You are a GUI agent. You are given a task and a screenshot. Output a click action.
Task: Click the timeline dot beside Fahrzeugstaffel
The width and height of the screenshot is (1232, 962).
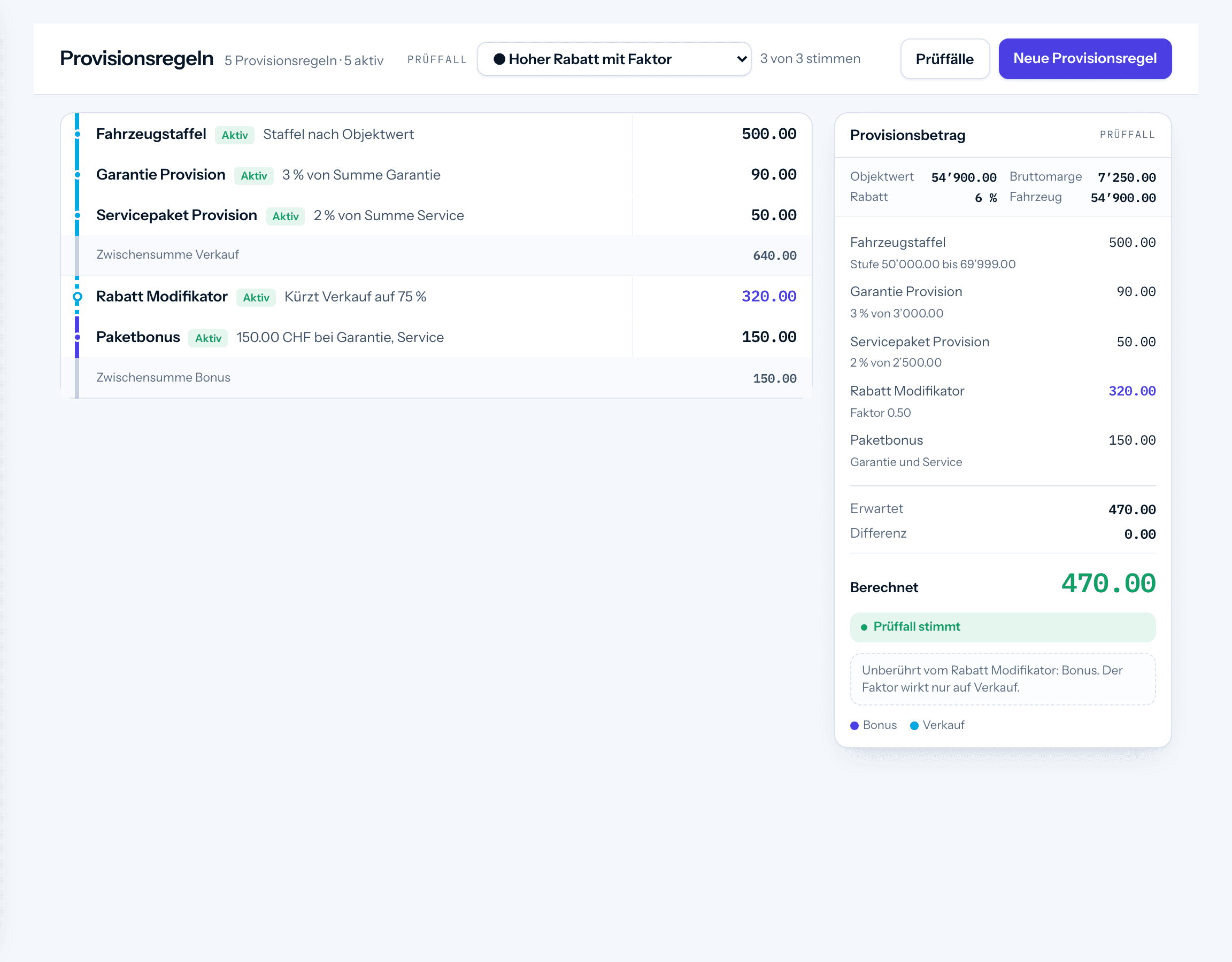(78, 134)
